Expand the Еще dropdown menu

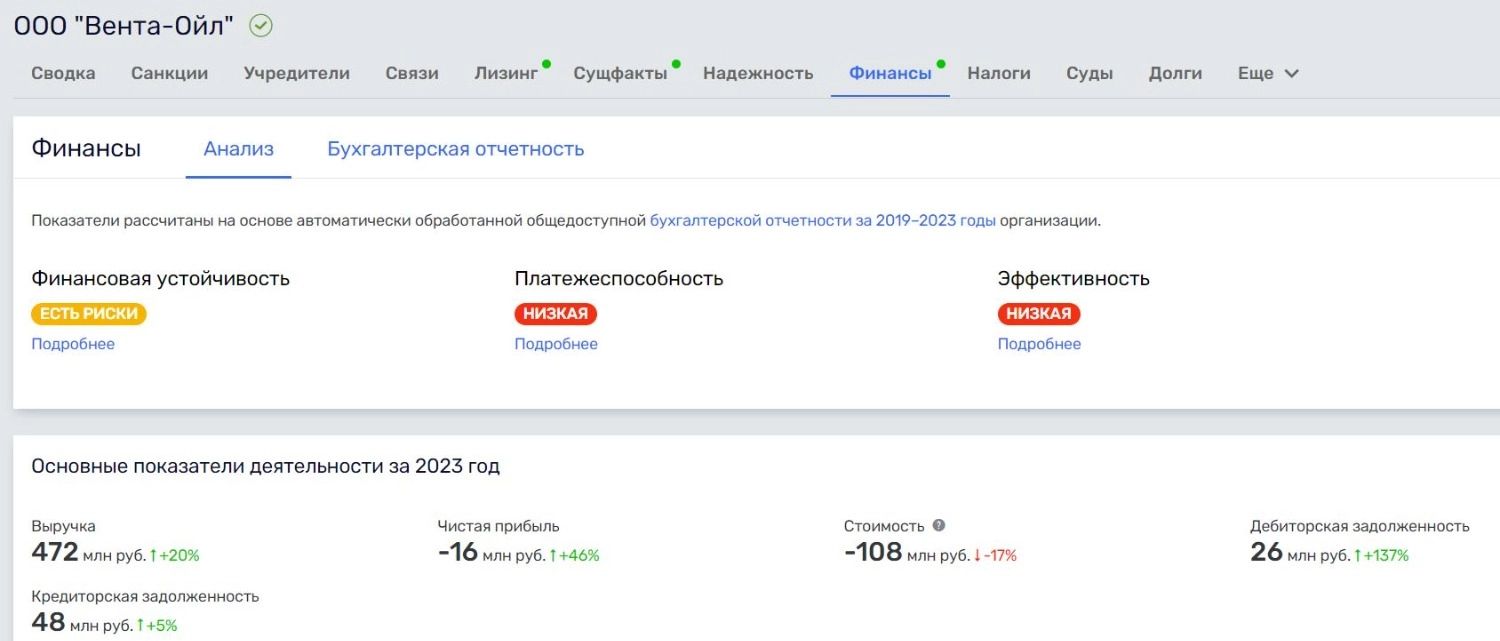coord(1268,73)
